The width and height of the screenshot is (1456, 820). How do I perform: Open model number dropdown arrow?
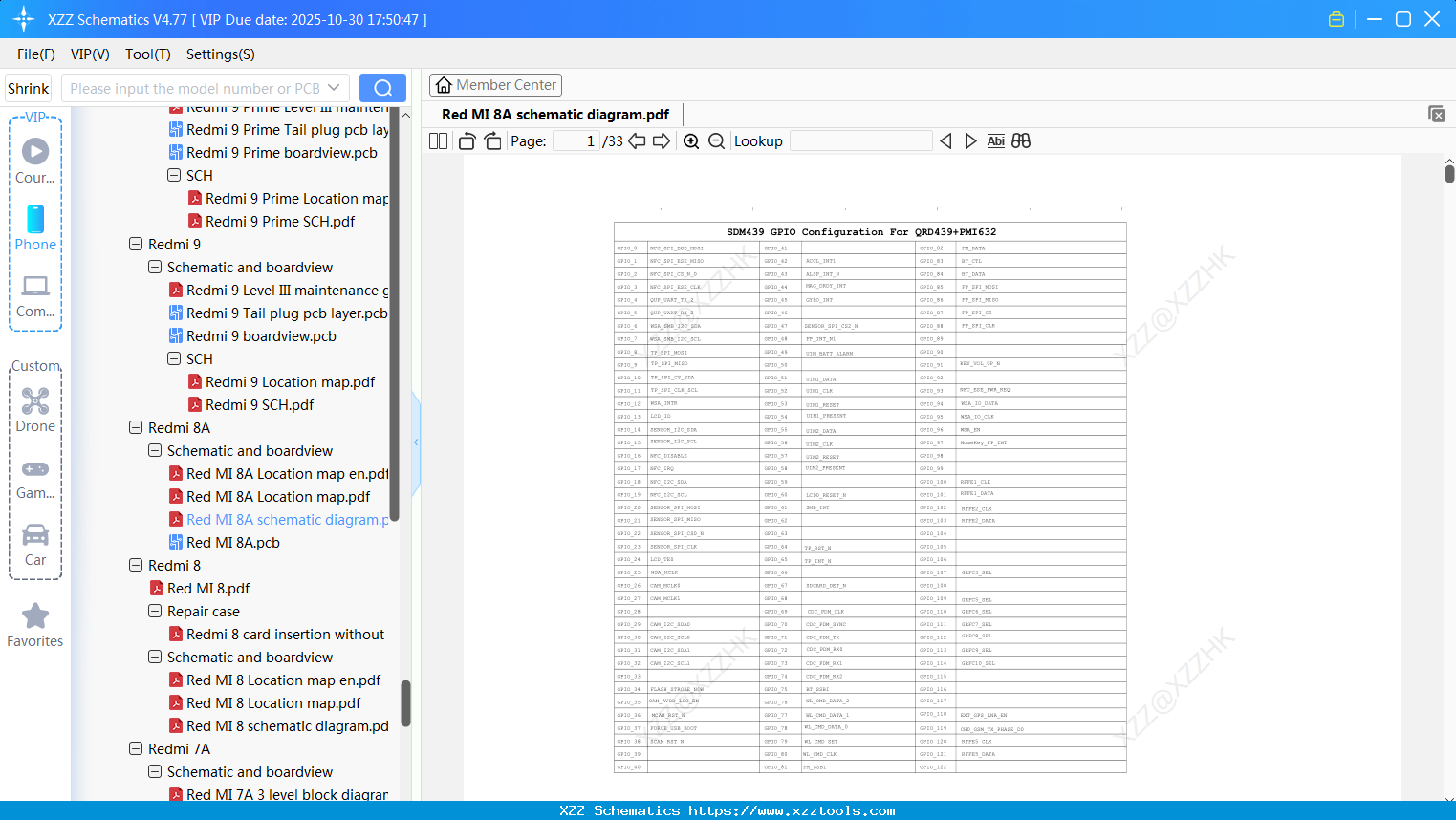(x=334, y=88)
